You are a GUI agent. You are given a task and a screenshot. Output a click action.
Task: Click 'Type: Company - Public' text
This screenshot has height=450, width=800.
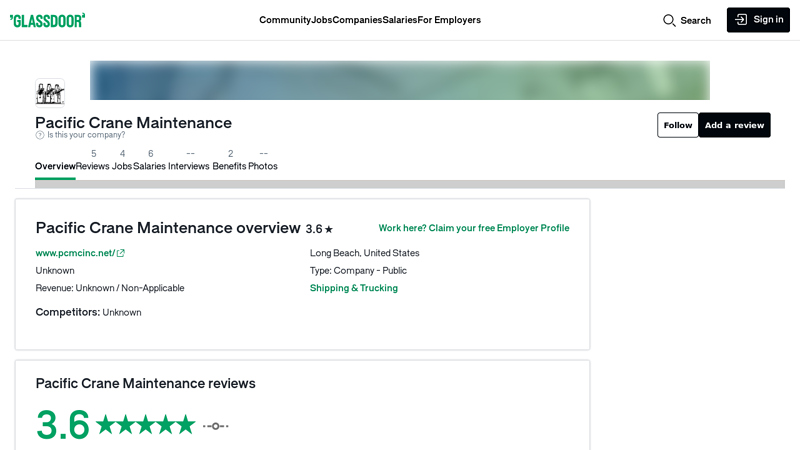tap(358, 270)
